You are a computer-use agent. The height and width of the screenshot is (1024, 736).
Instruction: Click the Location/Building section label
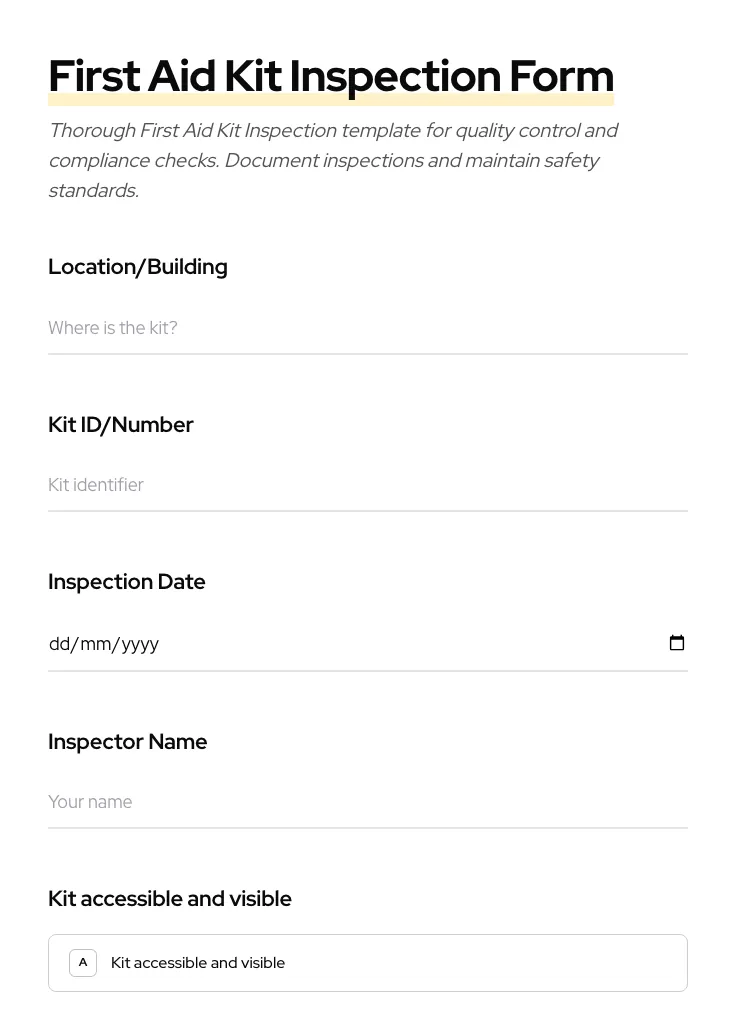tap(137, 267)
